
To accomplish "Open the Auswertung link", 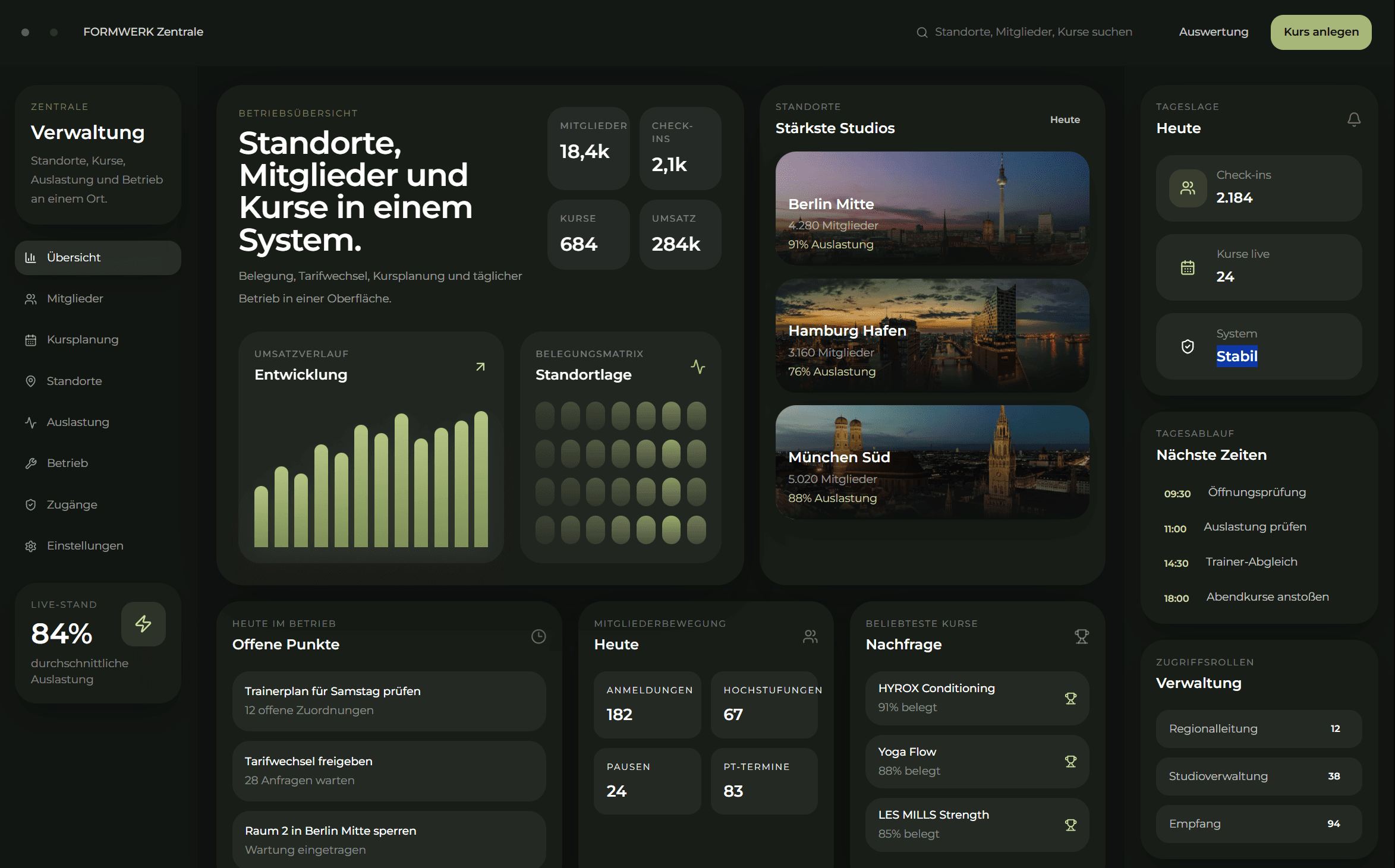I will [x=1213, y=32].
